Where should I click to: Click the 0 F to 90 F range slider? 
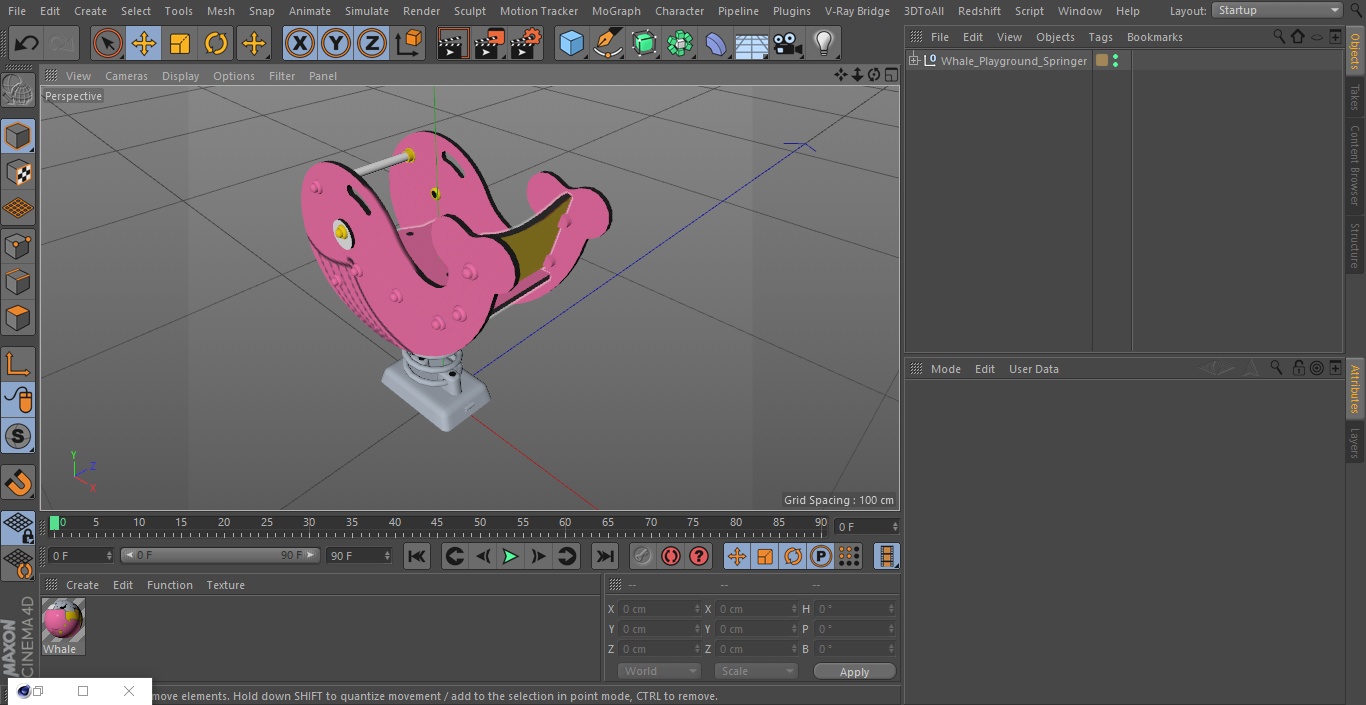220,555
